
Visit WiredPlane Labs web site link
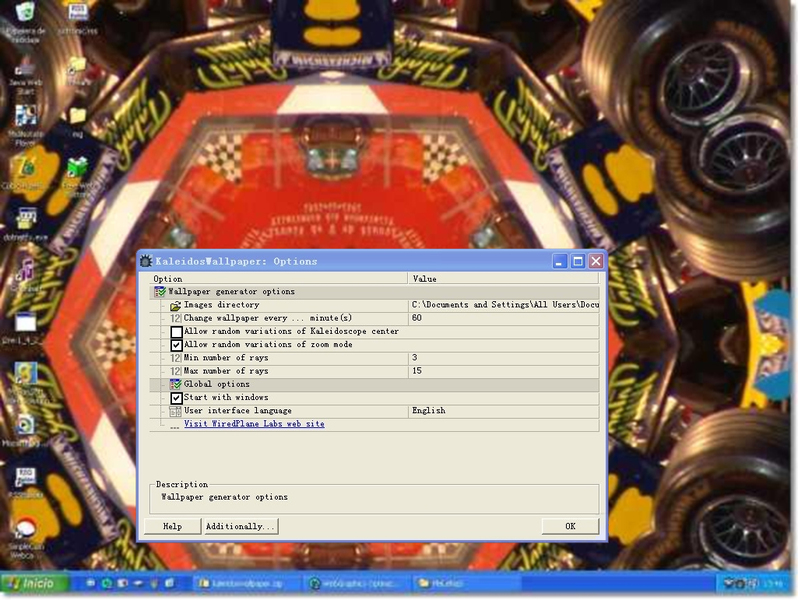click(254, 424)
